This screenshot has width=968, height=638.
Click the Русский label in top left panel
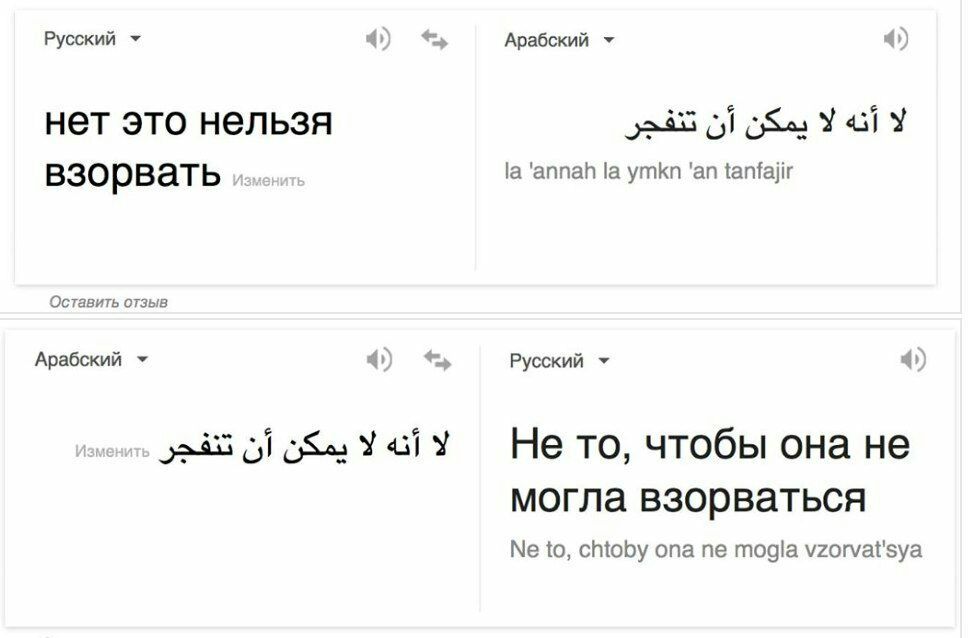click(x=80, y=39)
